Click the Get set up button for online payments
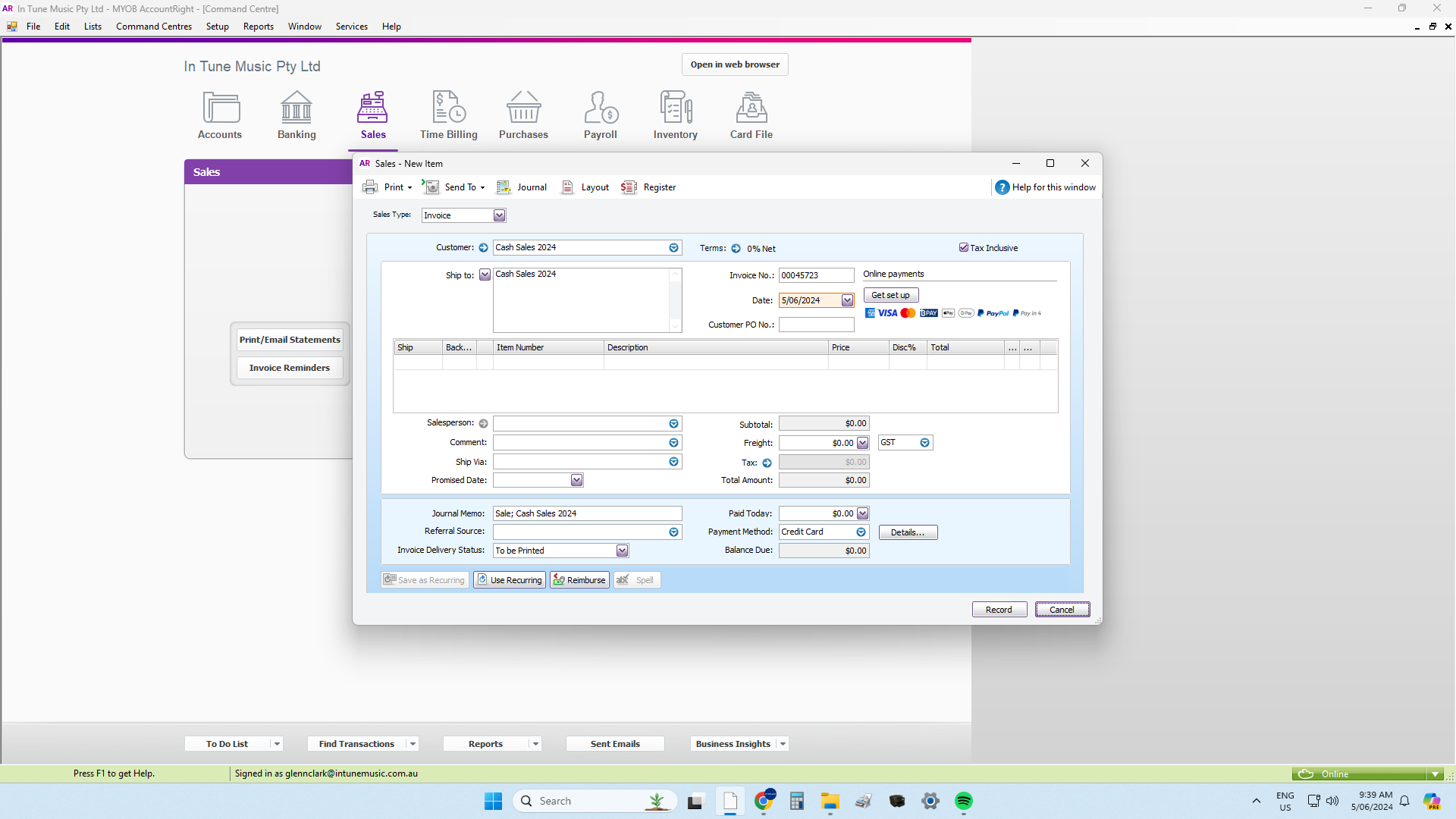The image size is (1456, 819). click(890, 295)
